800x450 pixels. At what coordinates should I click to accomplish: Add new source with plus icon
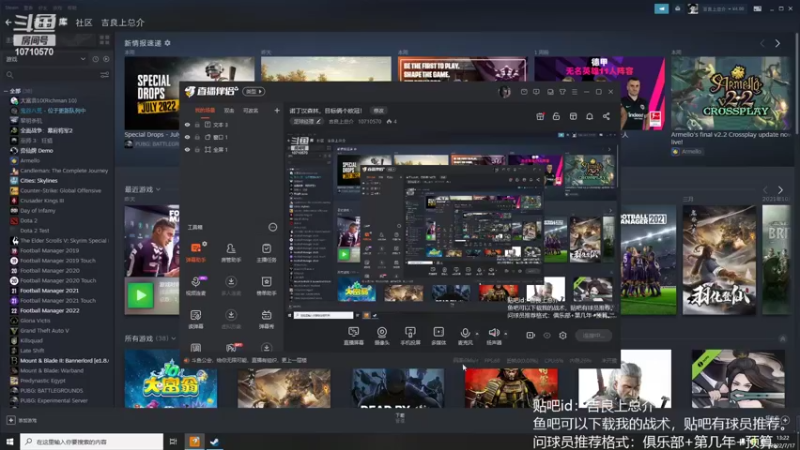click(277, 110)
